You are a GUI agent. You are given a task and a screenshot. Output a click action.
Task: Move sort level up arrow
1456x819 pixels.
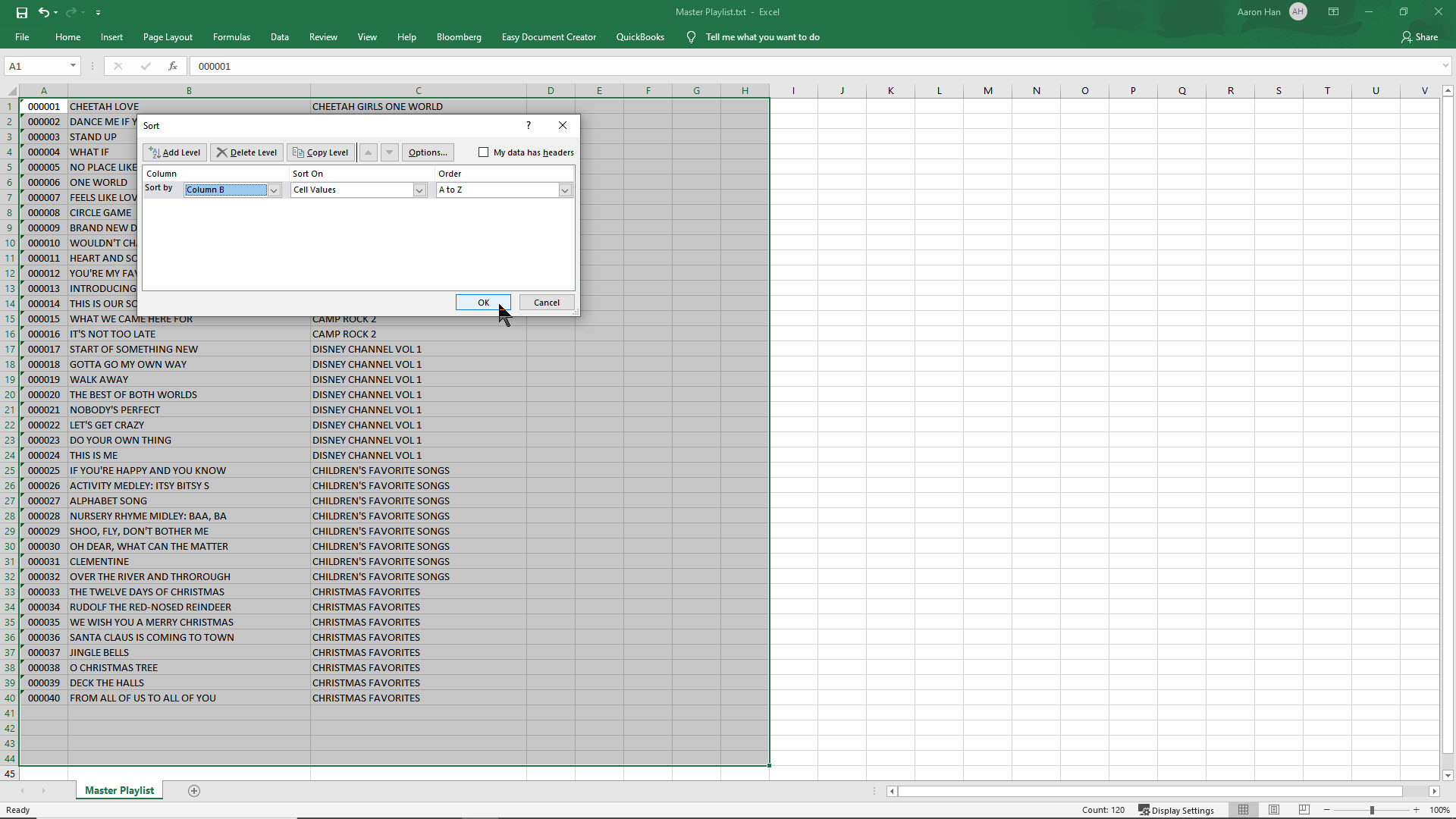[x=368, y=152]
